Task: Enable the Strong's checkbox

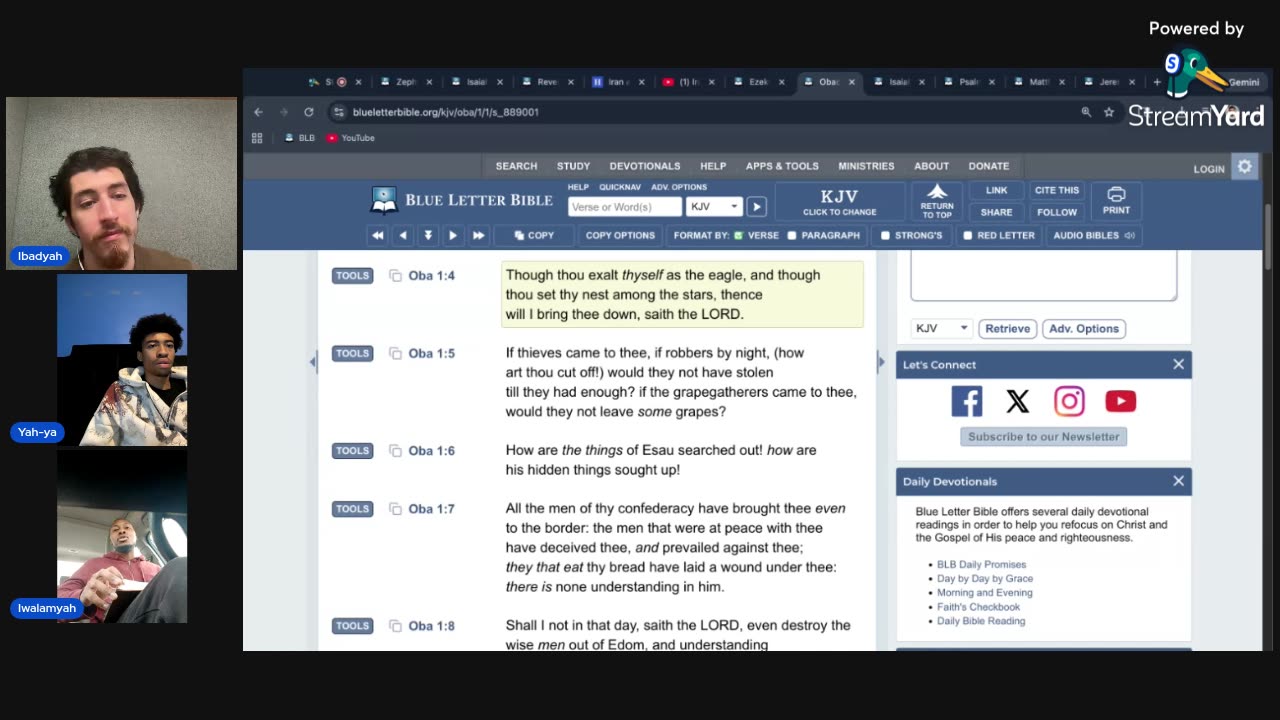Action: click(885, 236)
